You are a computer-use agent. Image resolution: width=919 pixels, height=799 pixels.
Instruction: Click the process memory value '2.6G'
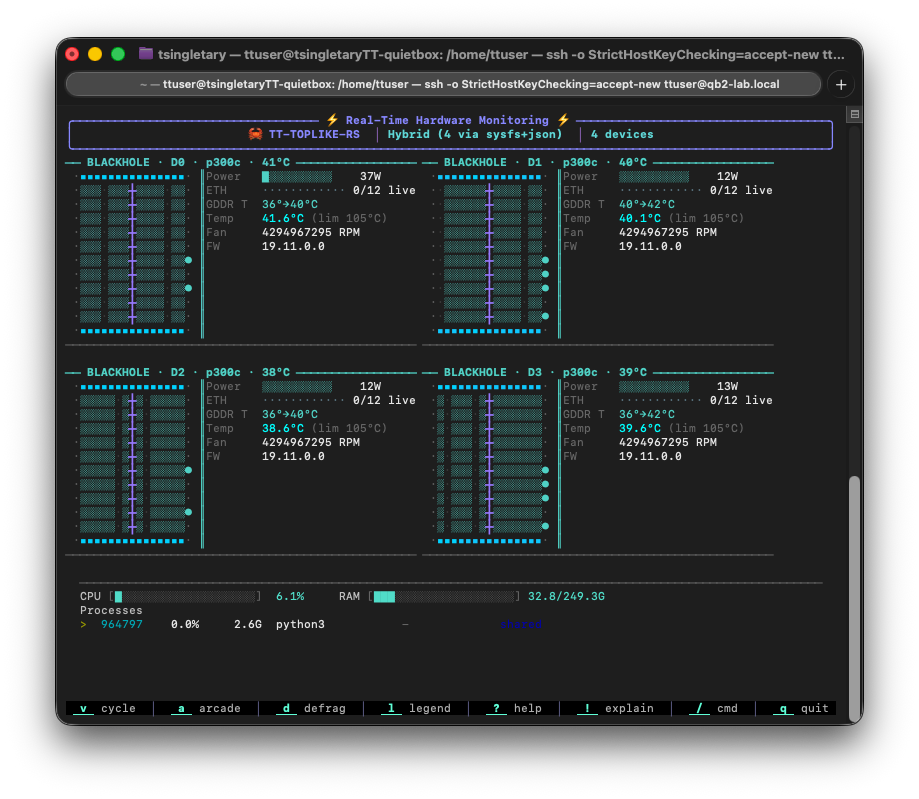(248, 624)
